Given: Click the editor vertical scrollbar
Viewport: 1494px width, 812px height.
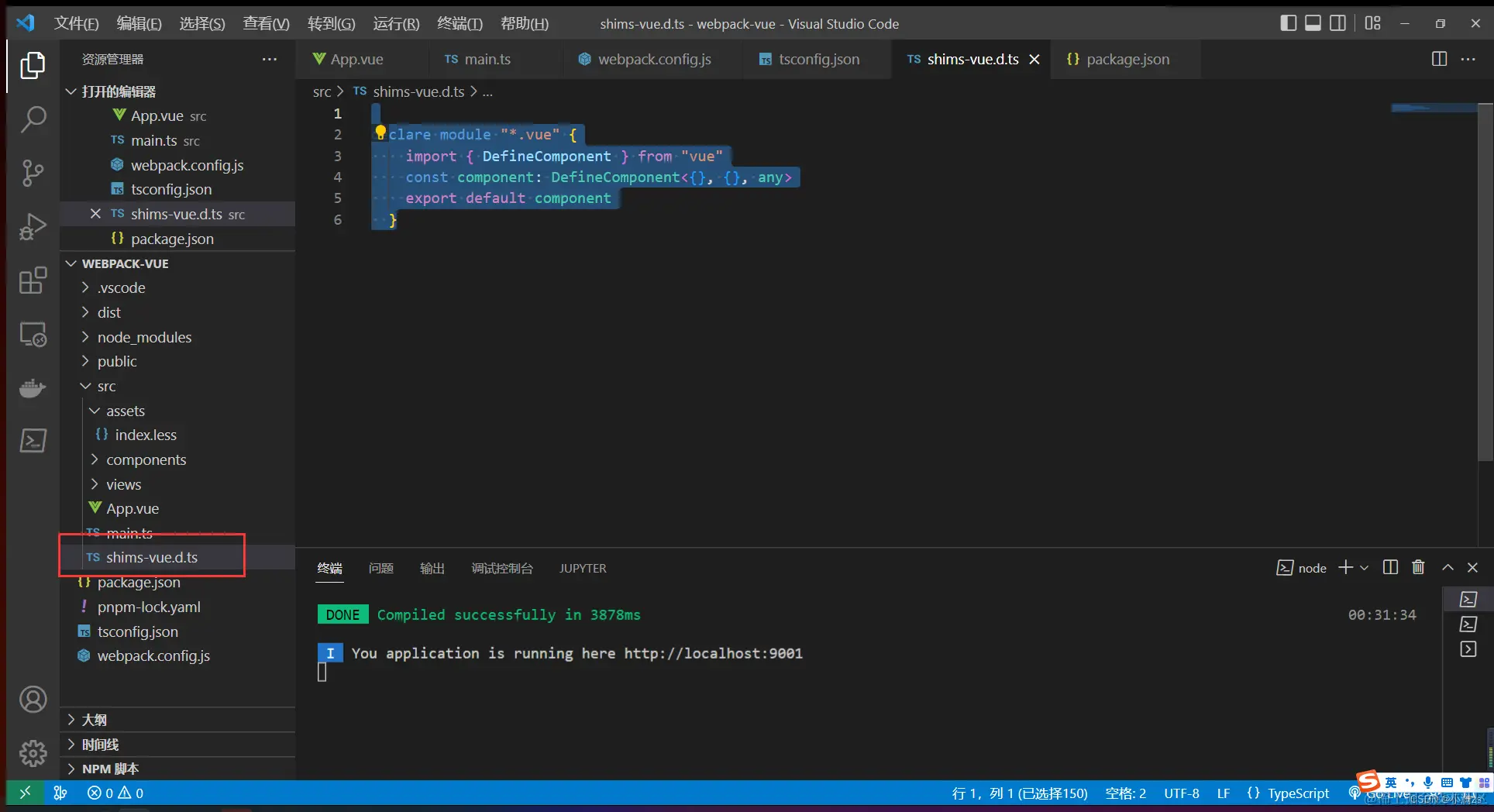Looking at the screenshot, I should tap(1485, 282).
